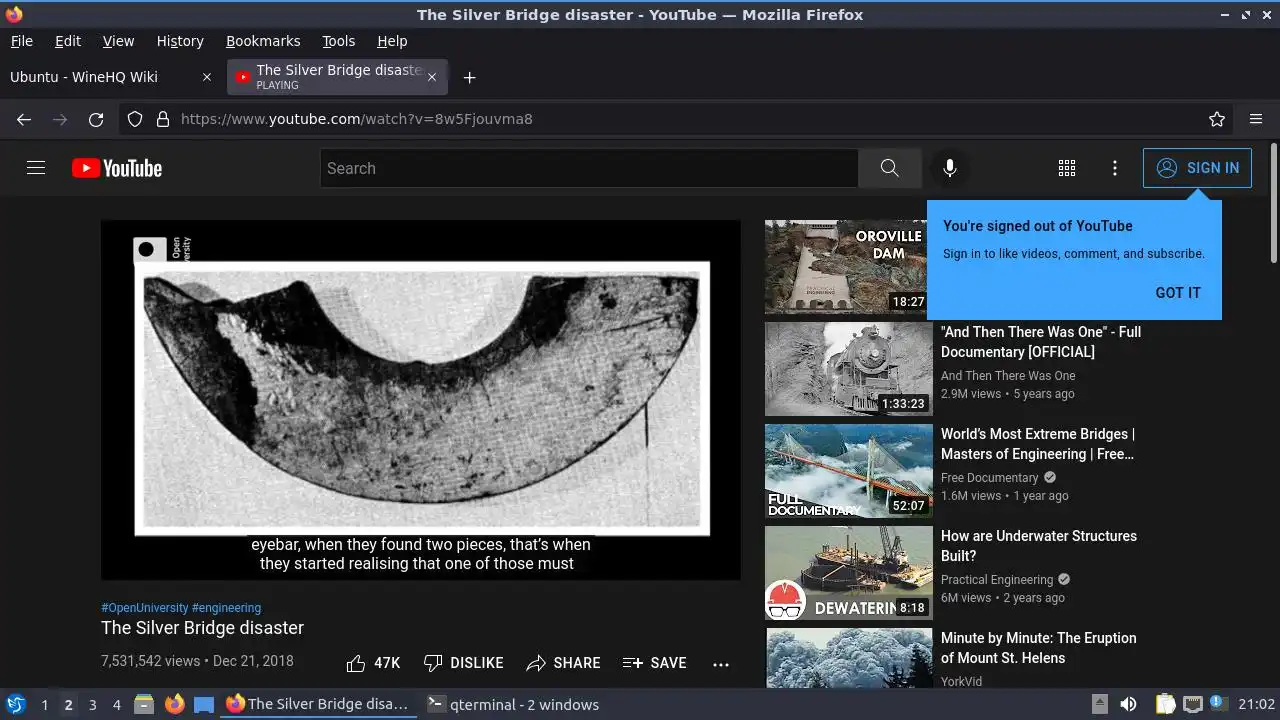
Task: View site security lock information
Action: (x=163, y=119)
